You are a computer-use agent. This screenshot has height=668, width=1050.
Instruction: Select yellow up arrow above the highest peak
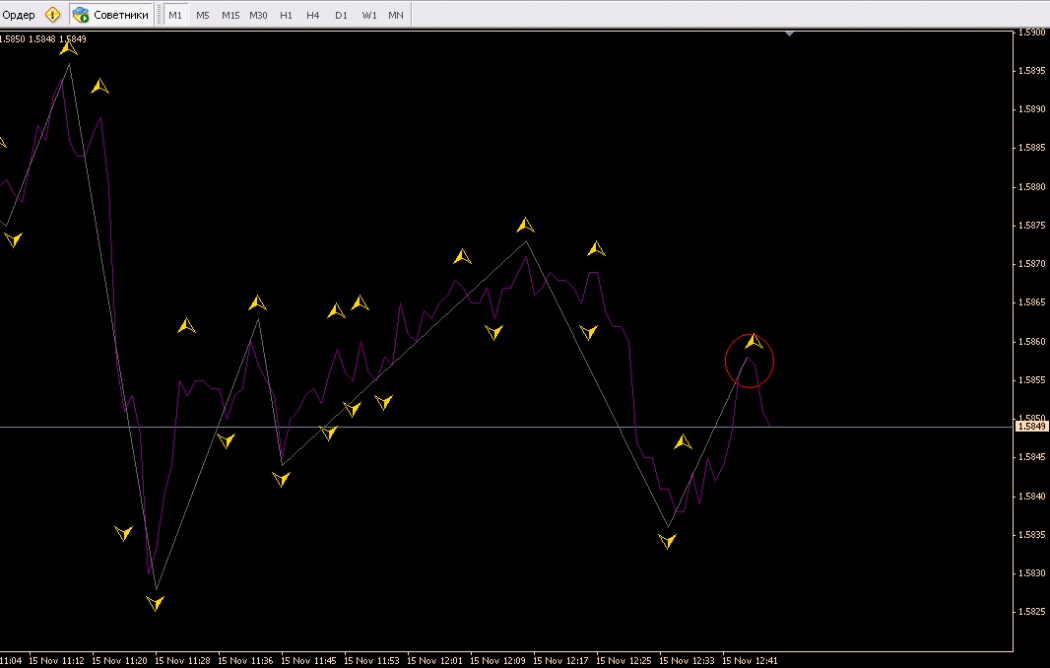pyautogui.click(x=68, y=47)
